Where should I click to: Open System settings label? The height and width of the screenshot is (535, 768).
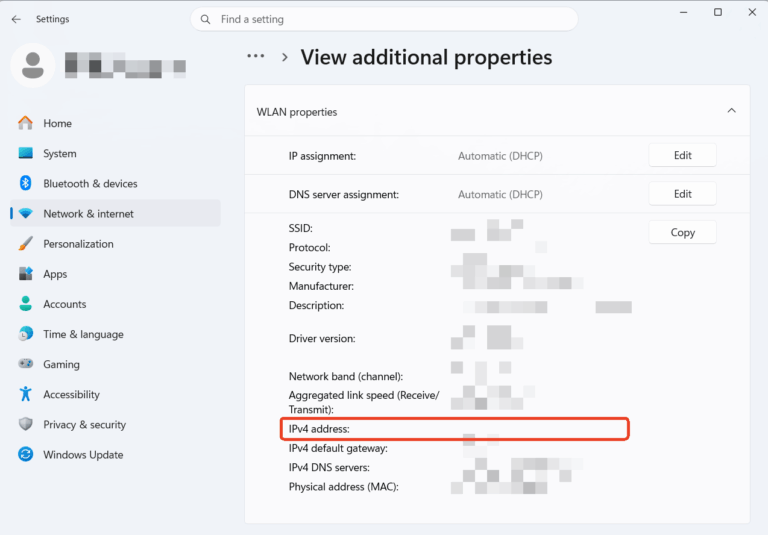click(x=60, y=154)
